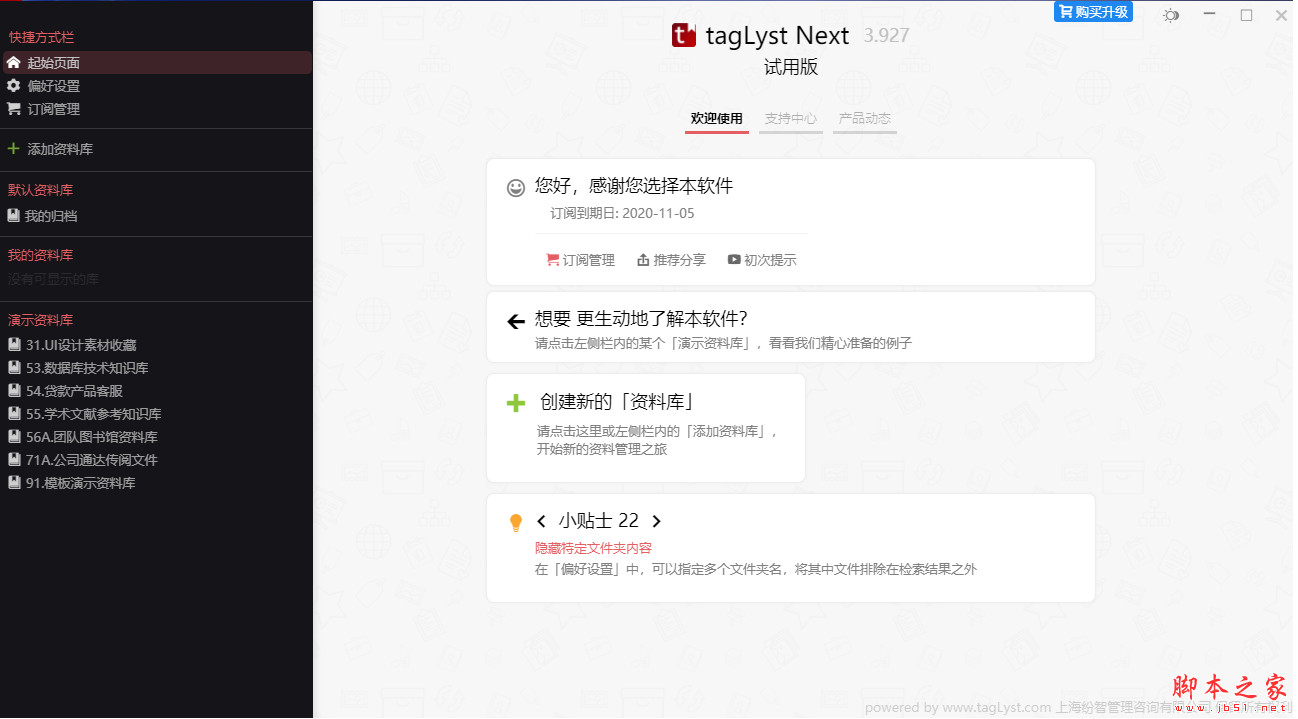Open the 31.UI设计素材收藏 library

click(90, 343)
